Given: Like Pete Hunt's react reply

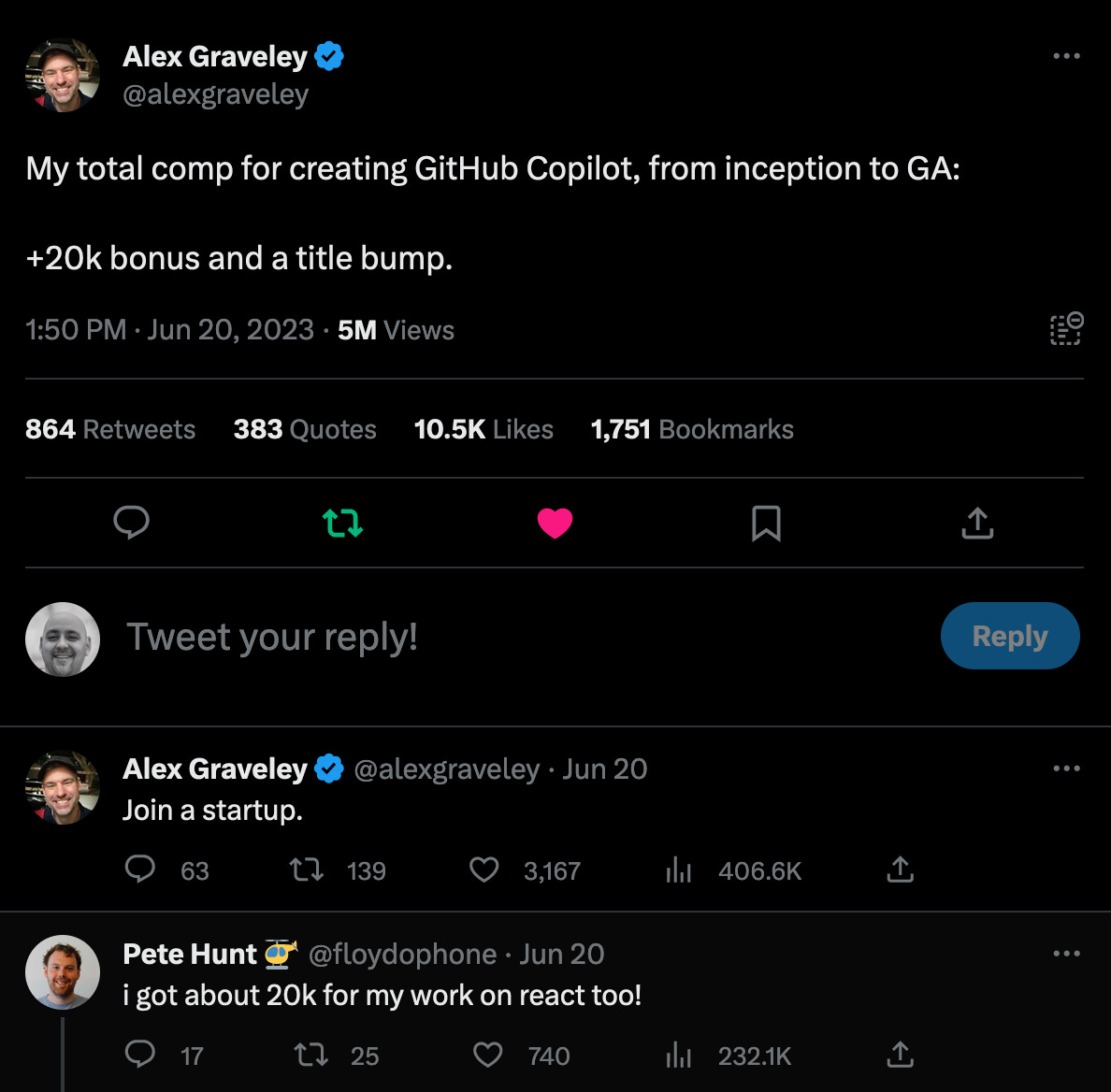Looking at the screenshot, I should click(487, 1056).
